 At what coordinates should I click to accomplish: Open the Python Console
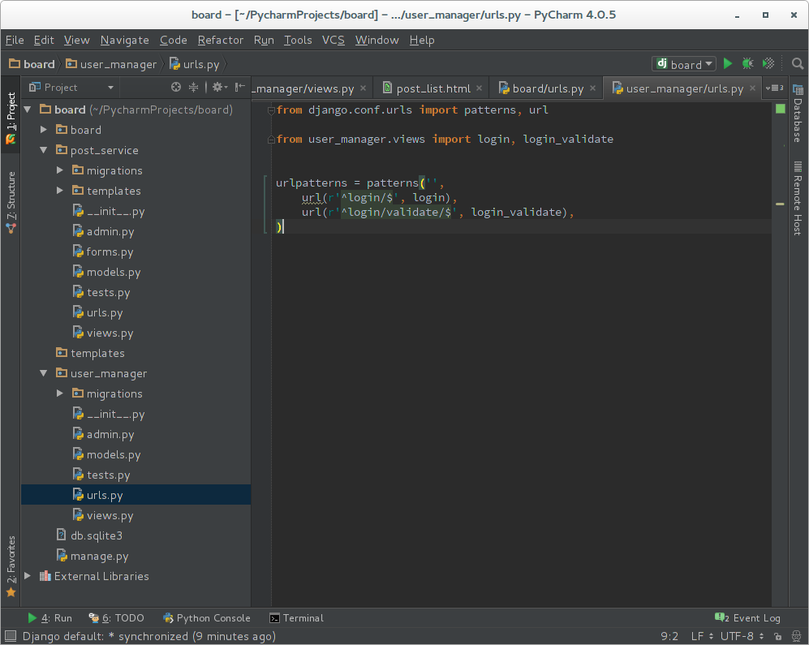pos(206,618)
